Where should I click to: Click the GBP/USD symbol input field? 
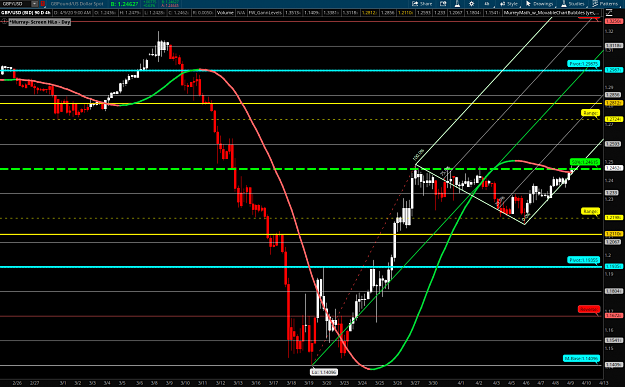pos(15,4)
